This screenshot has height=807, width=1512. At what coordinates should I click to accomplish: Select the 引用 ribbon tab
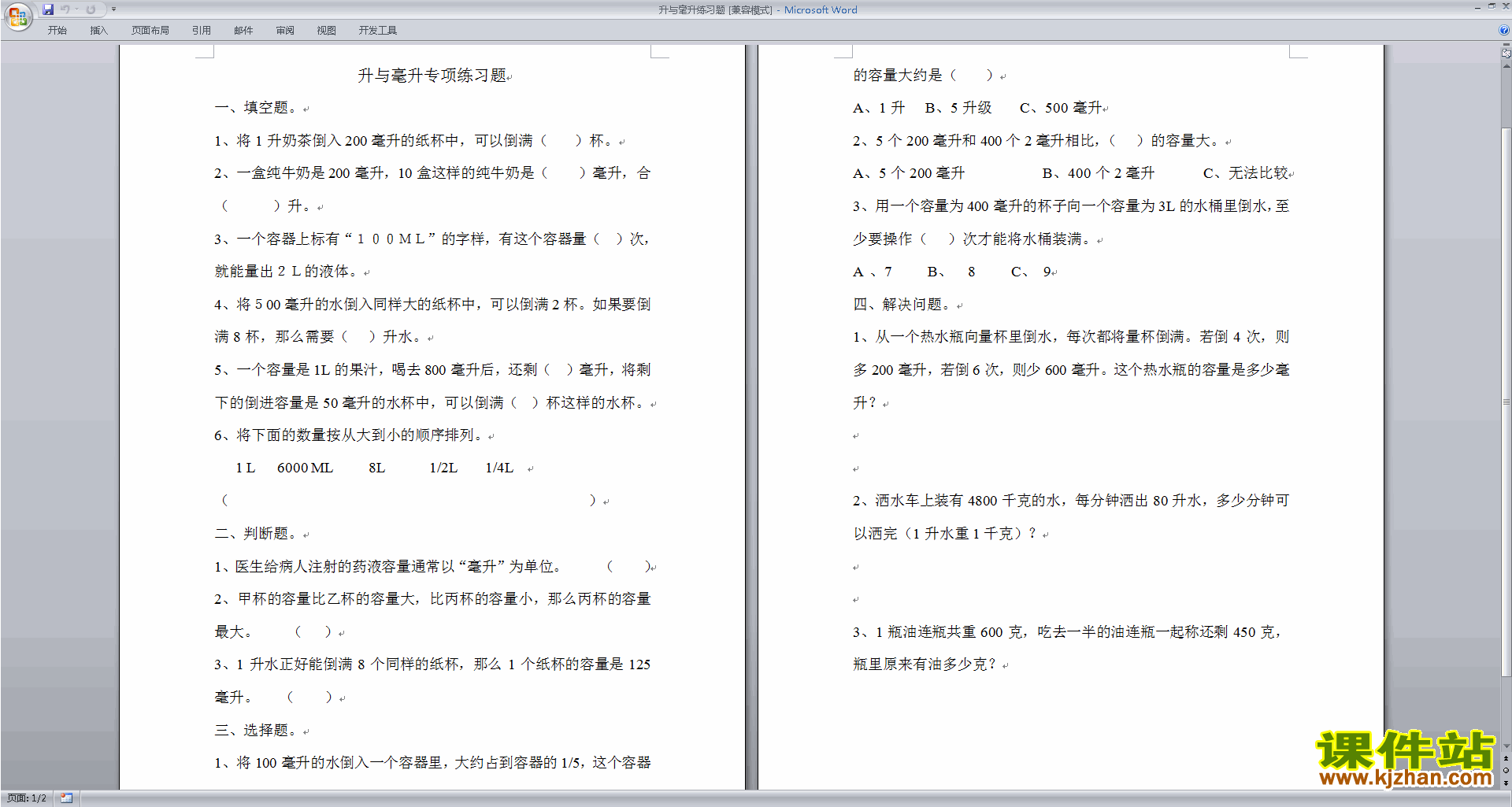pos(202,30)
